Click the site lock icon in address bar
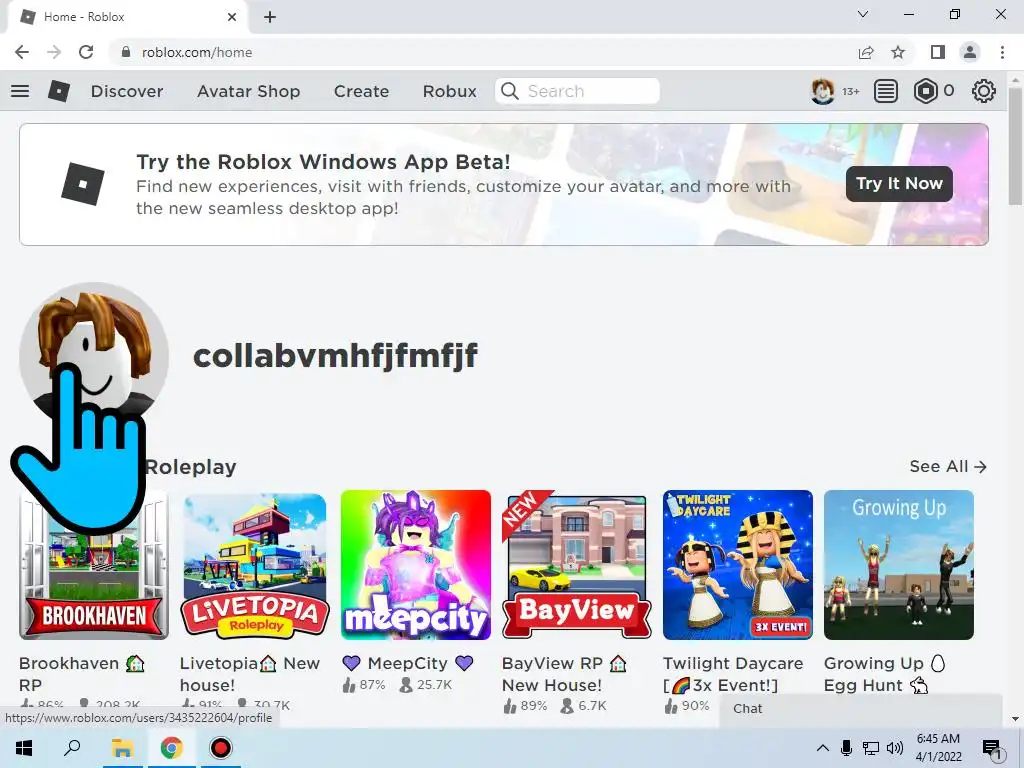Screen dimensions: 1024x768 pos(125,52)
